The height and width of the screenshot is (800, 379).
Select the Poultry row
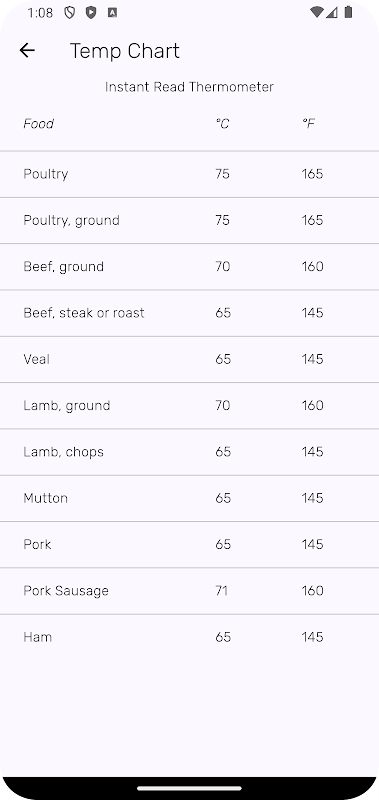[189, 174]
